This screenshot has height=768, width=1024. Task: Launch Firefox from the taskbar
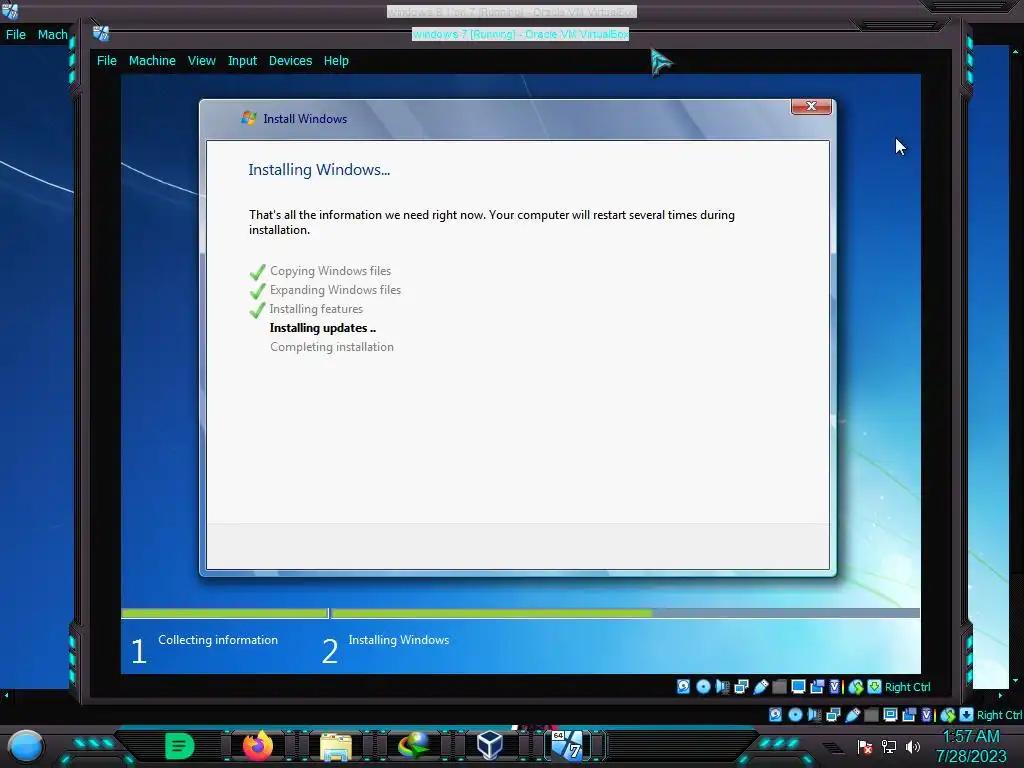click(x=257, y=746)
